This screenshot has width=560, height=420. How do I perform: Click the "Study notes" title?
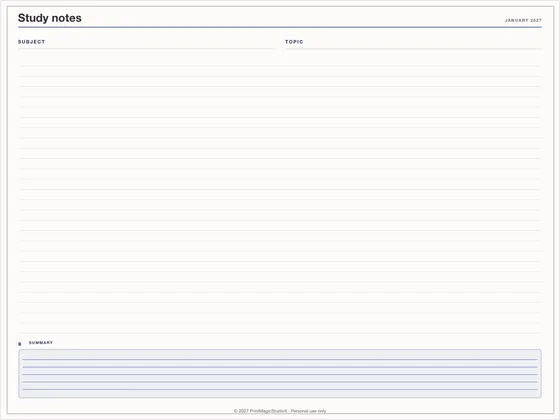(x=50, y=18)
